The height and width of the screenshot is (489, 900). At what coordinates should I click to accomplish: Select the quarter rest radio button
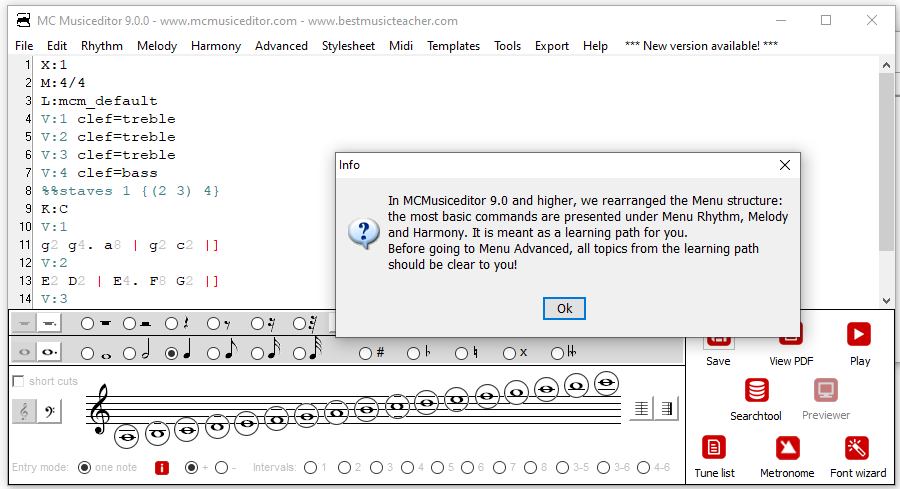click(172, 324)
